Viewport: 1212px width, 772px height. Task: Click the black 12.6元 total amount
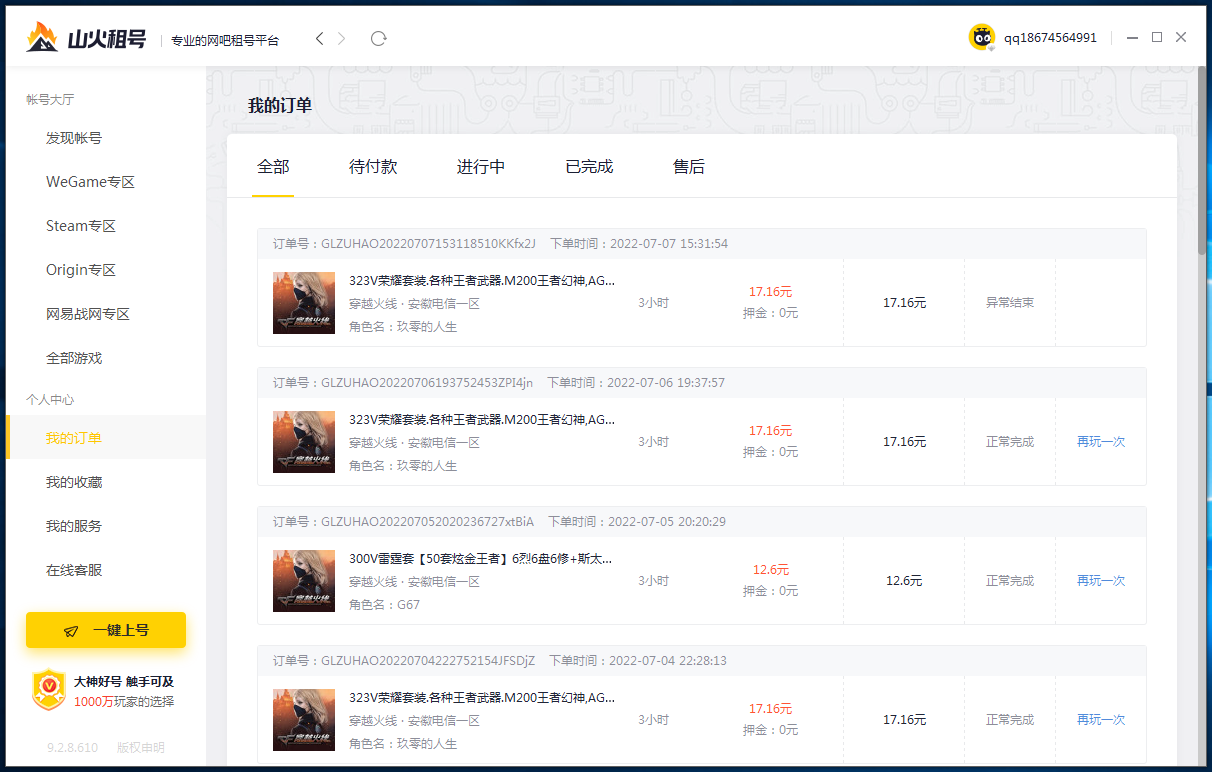click(904, 581)
